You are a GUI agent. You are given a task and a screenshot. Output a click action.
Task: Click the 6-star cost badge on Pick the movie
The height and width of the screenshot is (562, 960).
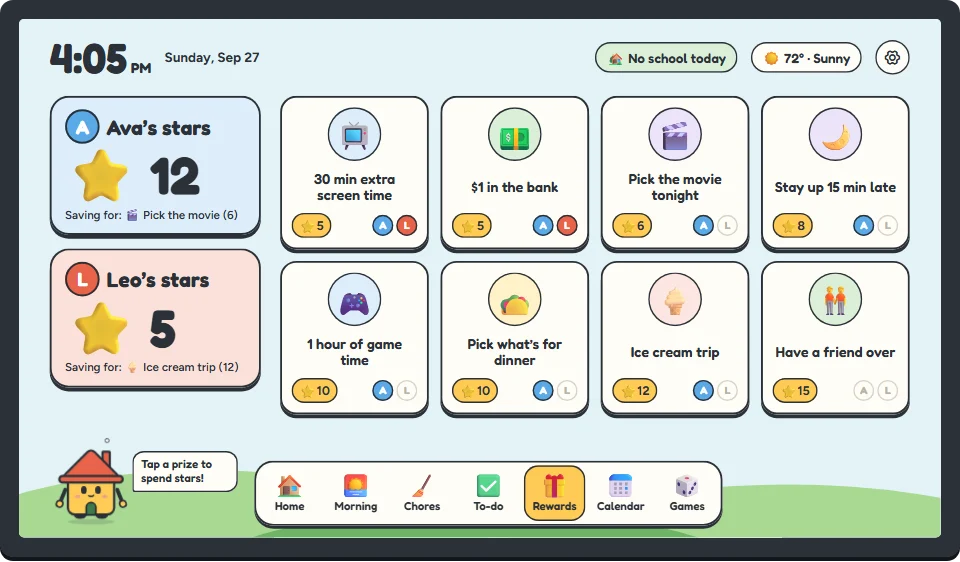pyautogui.click(x=632, y=226)
